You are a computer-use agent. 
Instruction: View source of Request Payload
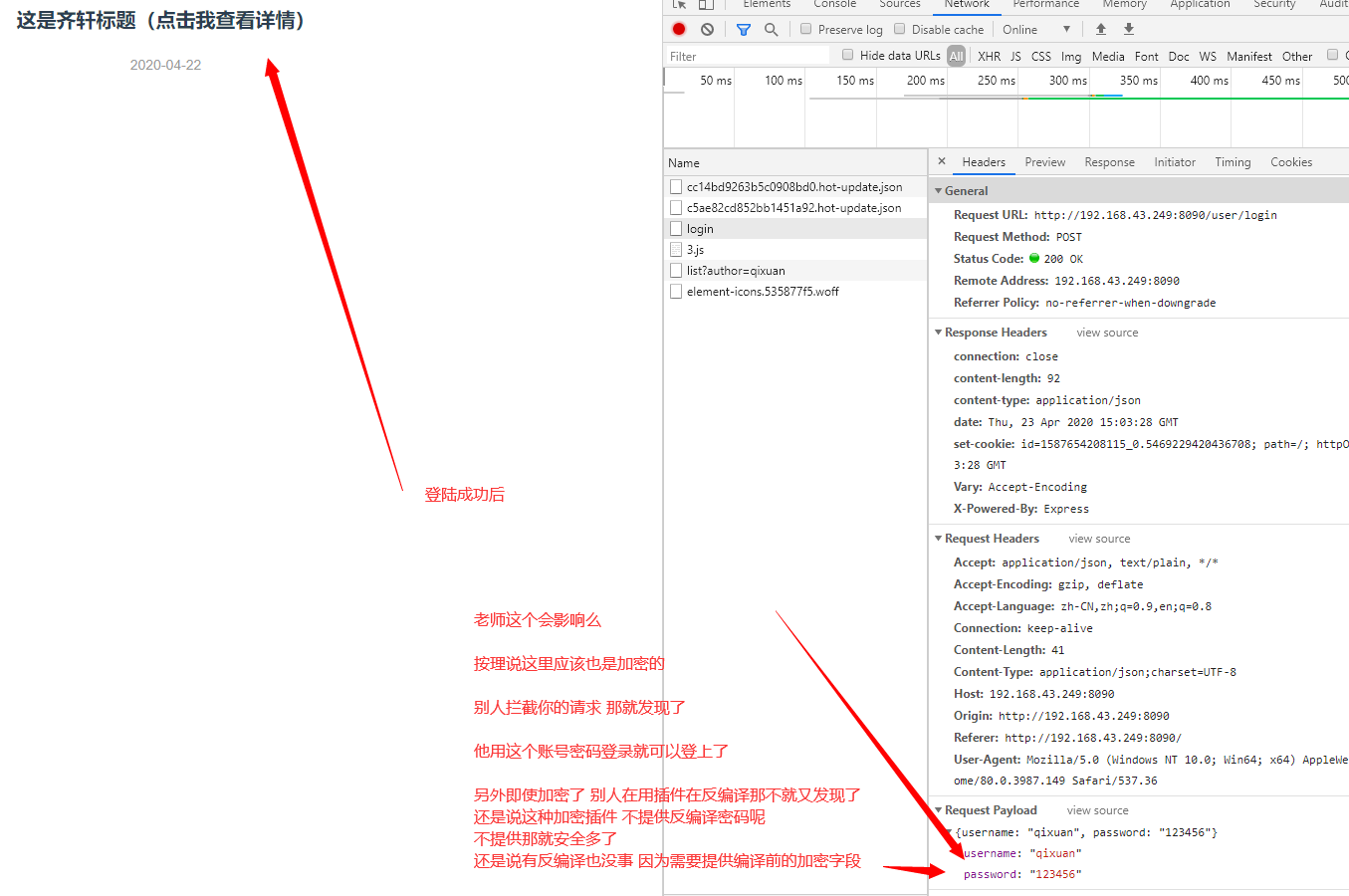1097,810
